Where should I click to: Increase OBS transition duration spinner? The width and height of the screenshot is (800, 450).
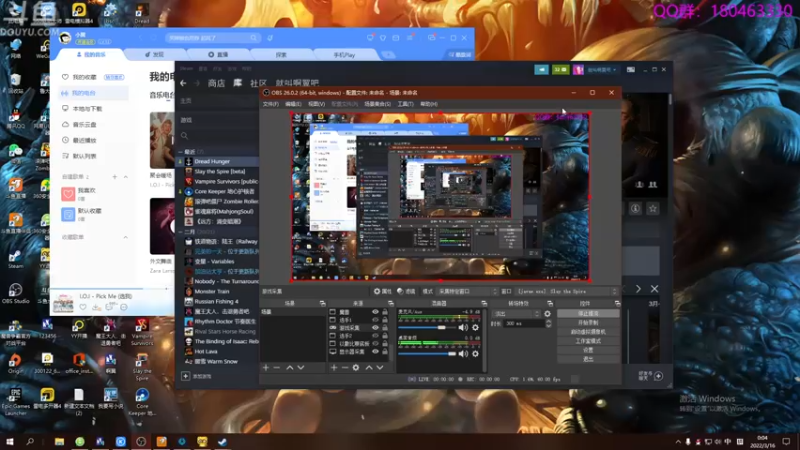click(x=548, y=321)
